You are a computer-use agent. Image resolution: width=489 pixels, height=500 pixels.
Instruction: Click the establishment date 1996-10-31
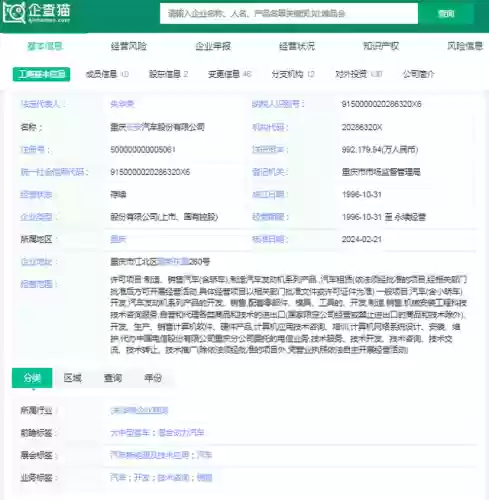(x=362, y=194)
